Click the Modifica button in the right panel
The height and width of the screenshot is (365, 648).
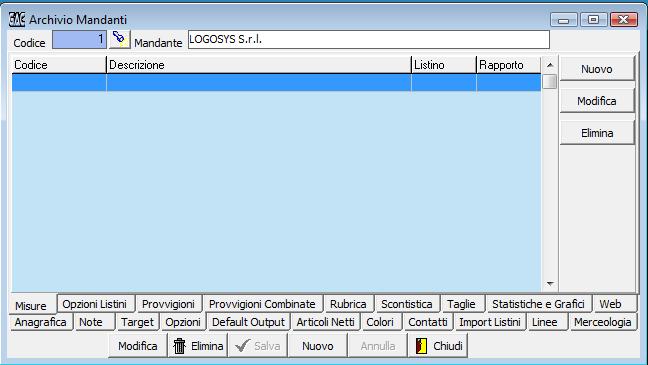(597, 101)
